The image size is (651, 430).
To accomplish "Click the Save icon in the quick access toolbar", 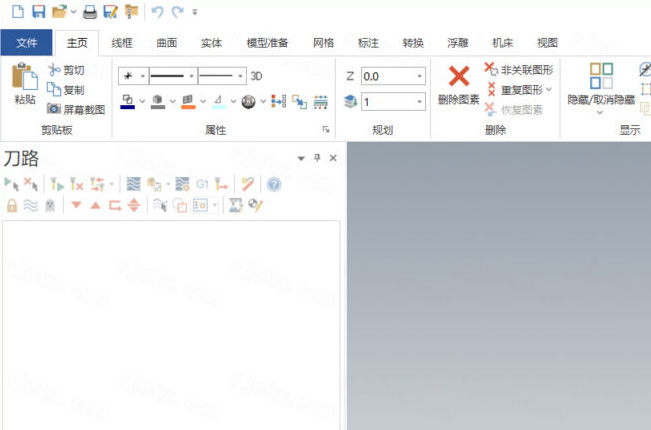I will pos(39,12).
